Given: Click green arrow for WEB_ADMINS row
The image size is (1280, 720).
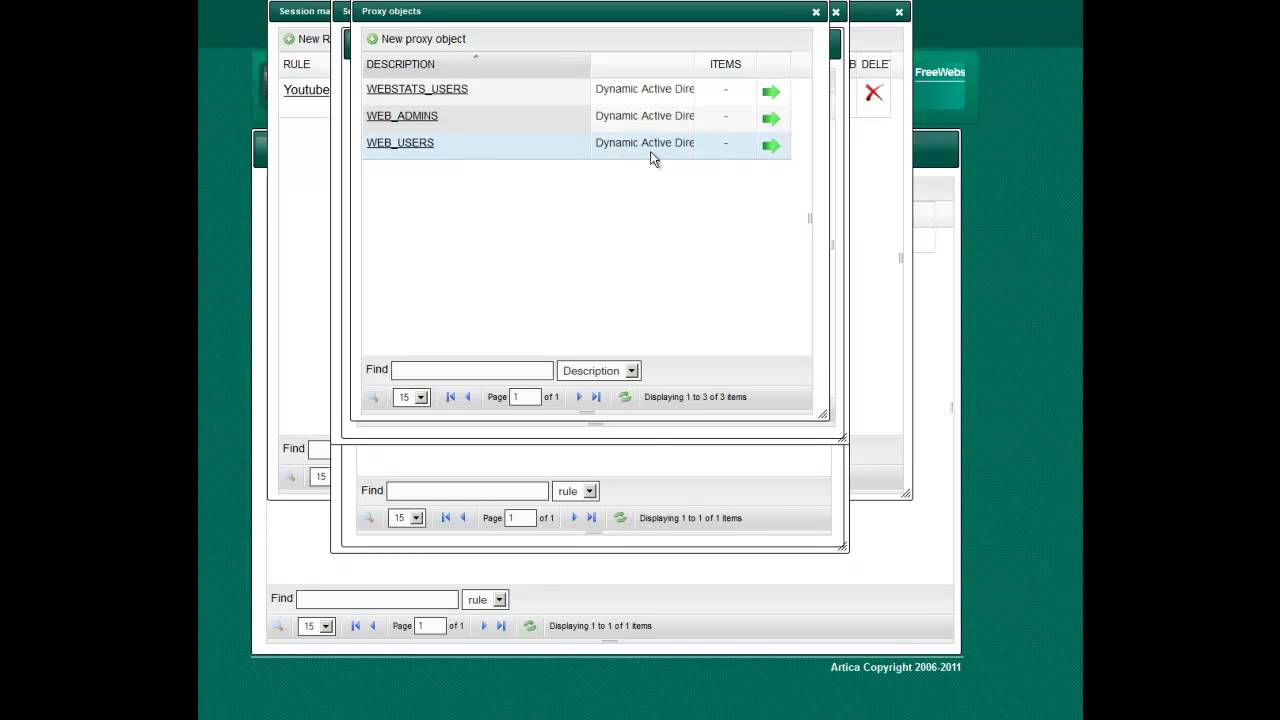Looking at the screenshot, I should (771, 119).
